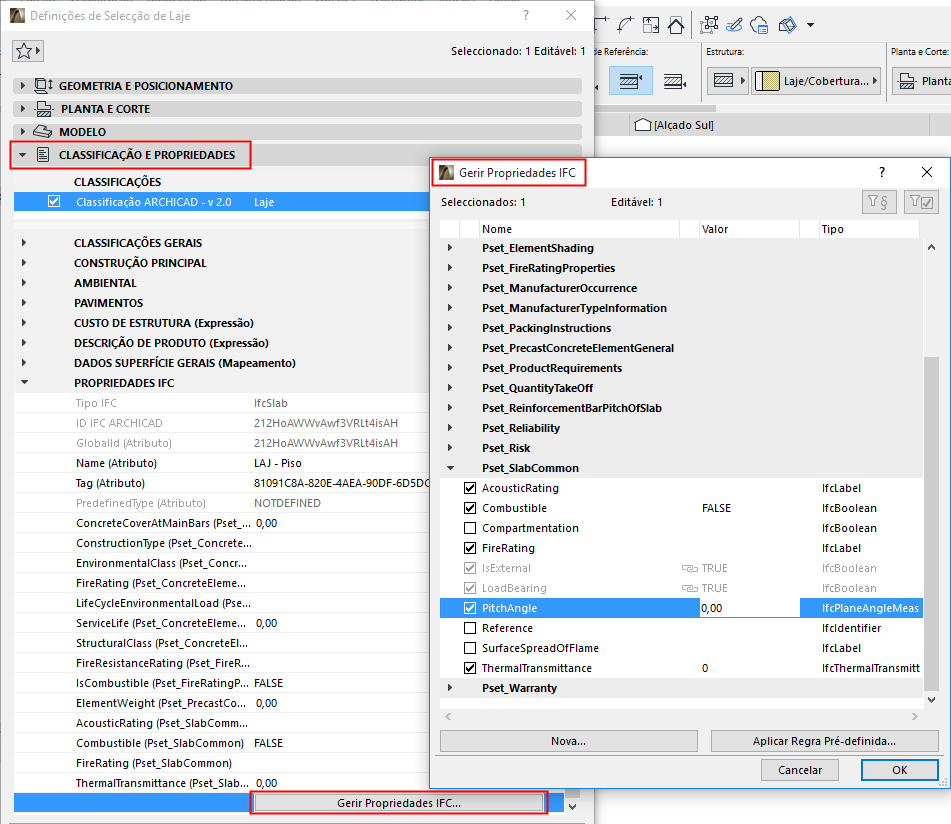Expand the Pset_SlabCommon property set

click(449, 467)
